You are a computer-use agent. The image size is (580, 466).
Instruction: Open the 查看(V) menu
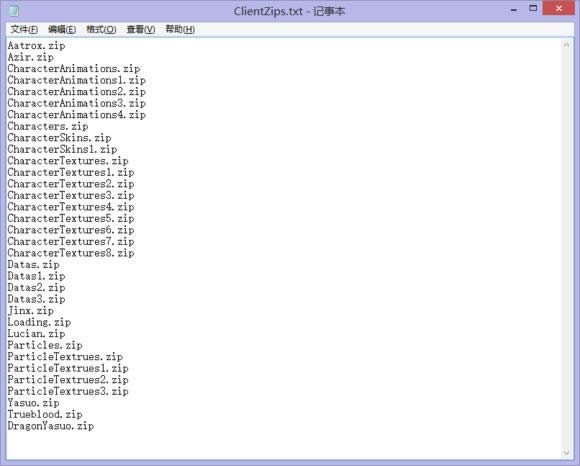141,29
